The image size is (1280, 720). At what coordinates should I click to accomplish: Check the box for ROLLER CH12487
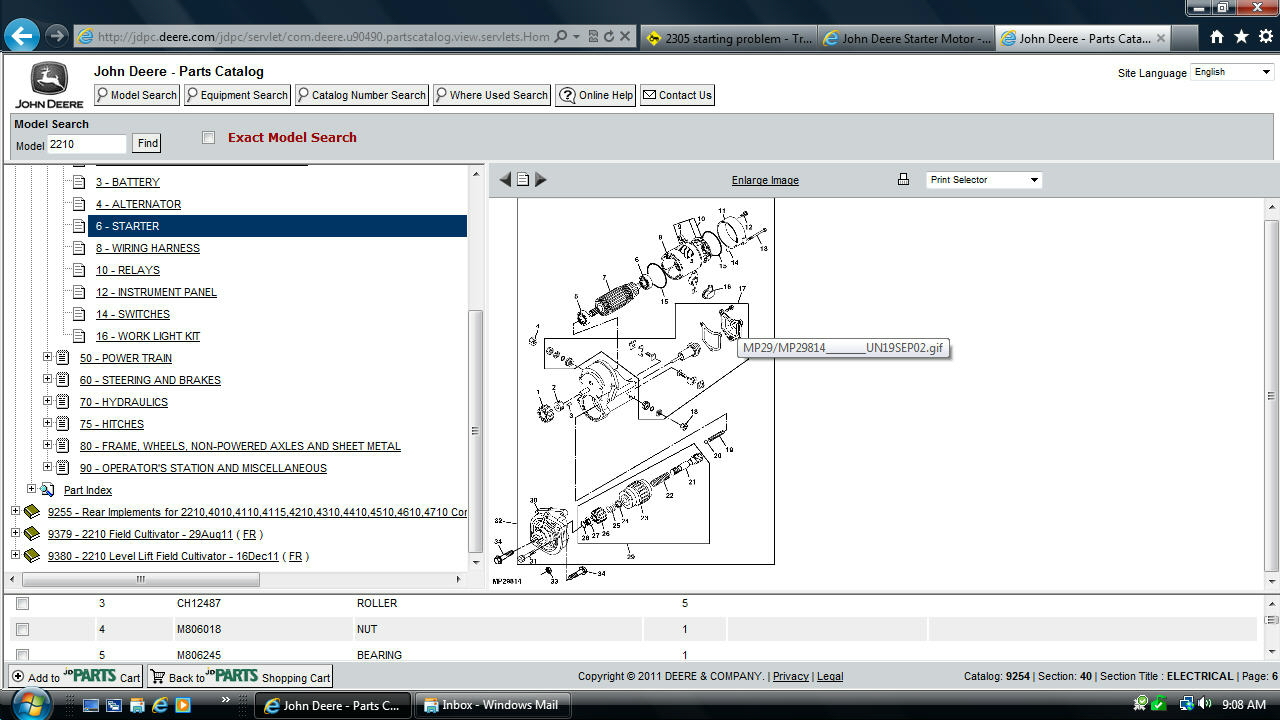[x=22, y=604]
